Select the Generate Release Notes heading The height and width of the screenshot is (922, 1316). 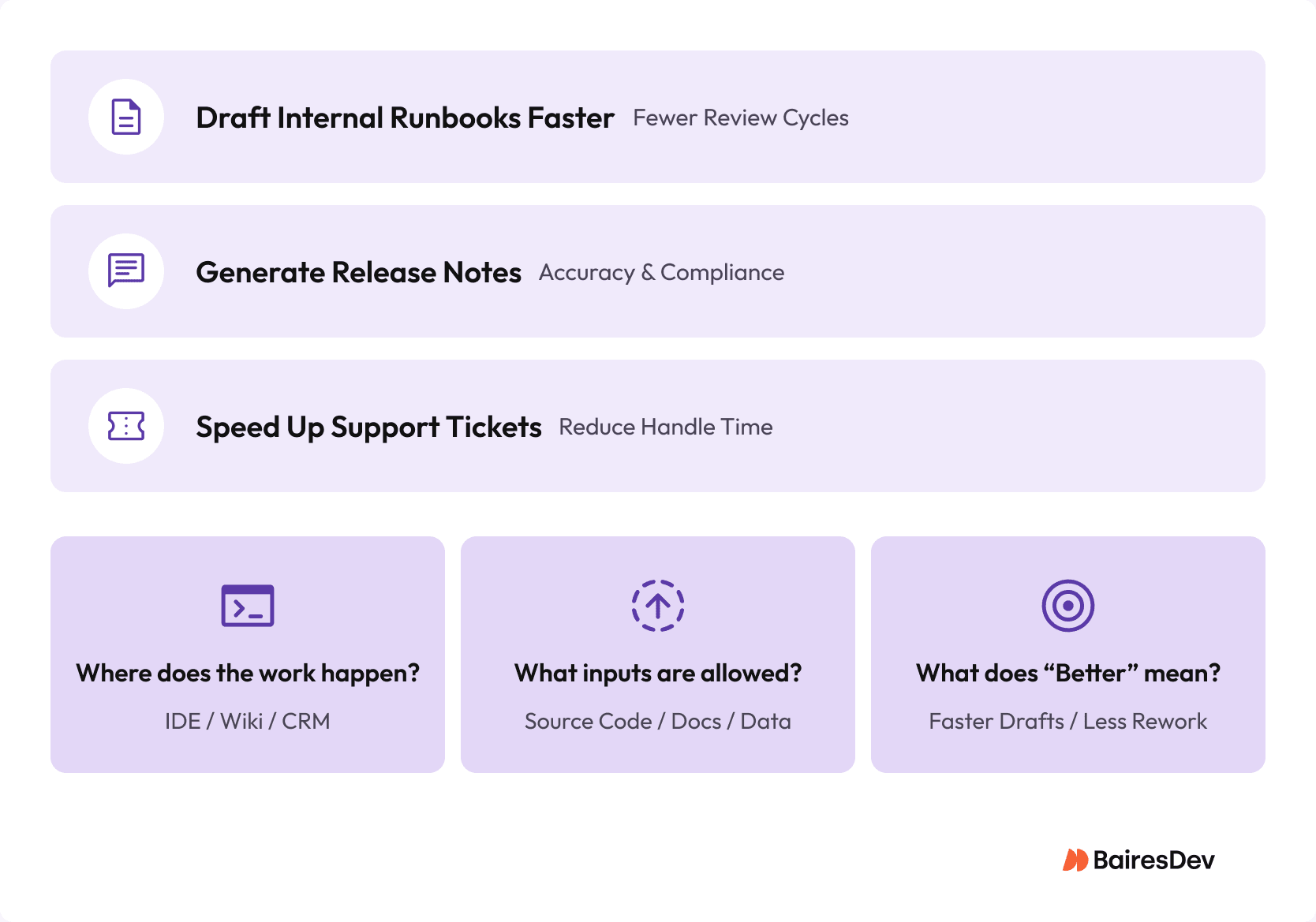358,272
